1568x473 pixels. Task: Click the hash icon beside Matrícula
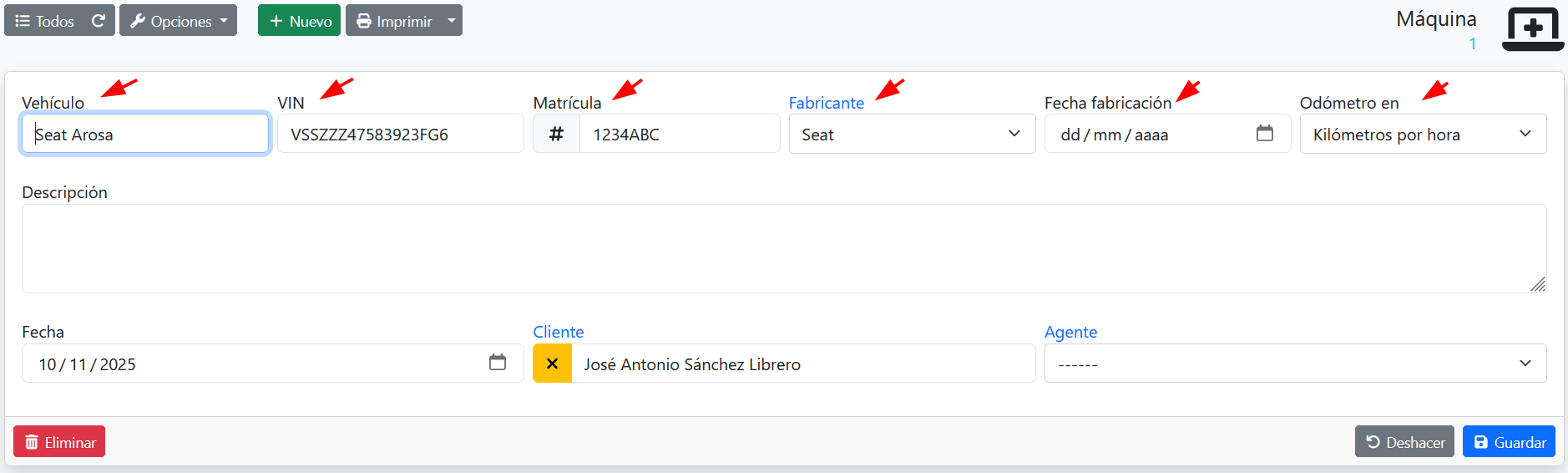pyautogui.click(x=556, y=134)
